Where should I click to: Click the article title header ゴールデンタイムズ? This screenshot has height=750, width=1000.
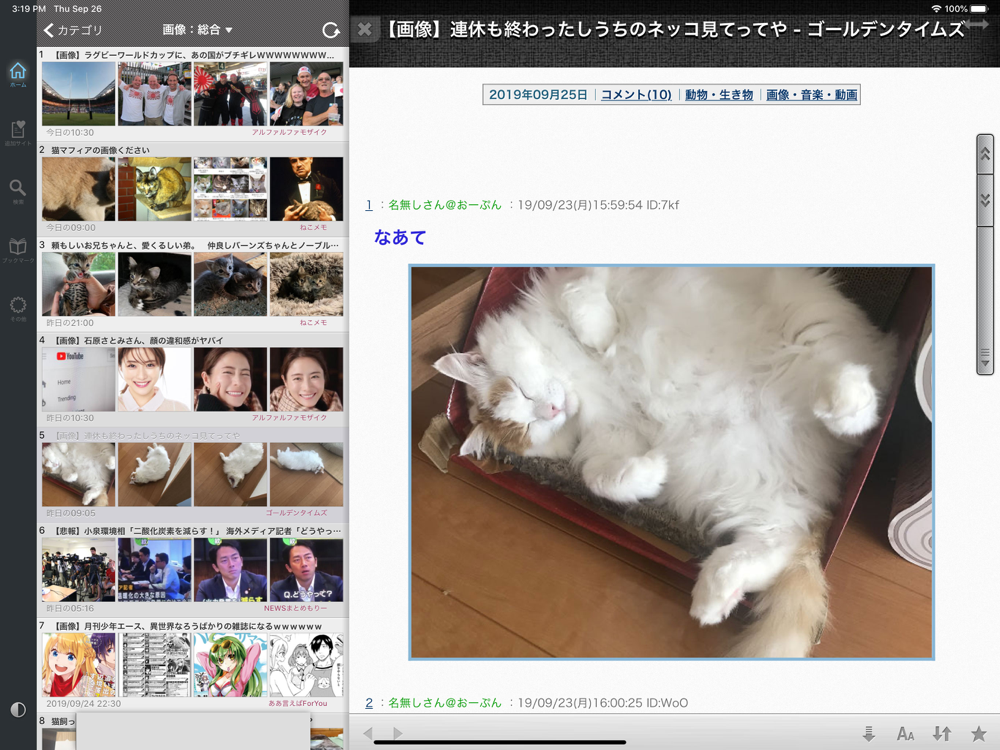[x=675, y=29]
